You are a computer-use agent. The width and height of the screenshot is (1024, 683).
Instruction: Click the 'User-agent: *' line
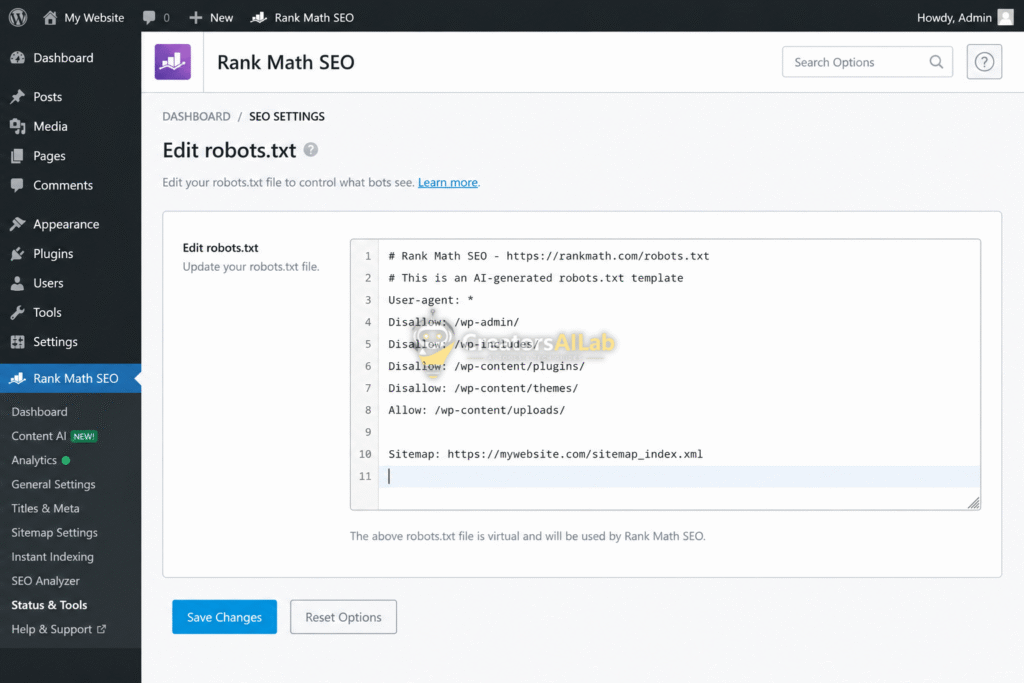click(x=430, y=300)
